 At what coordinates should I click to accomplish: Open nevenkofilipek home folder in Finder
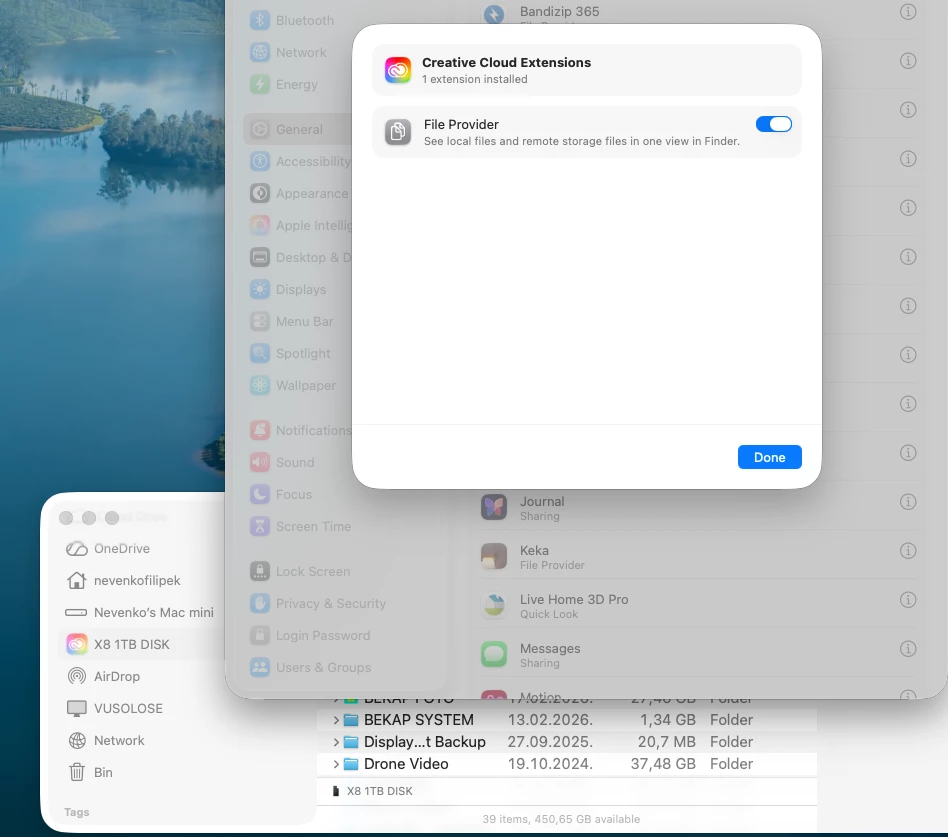(123, 581)
